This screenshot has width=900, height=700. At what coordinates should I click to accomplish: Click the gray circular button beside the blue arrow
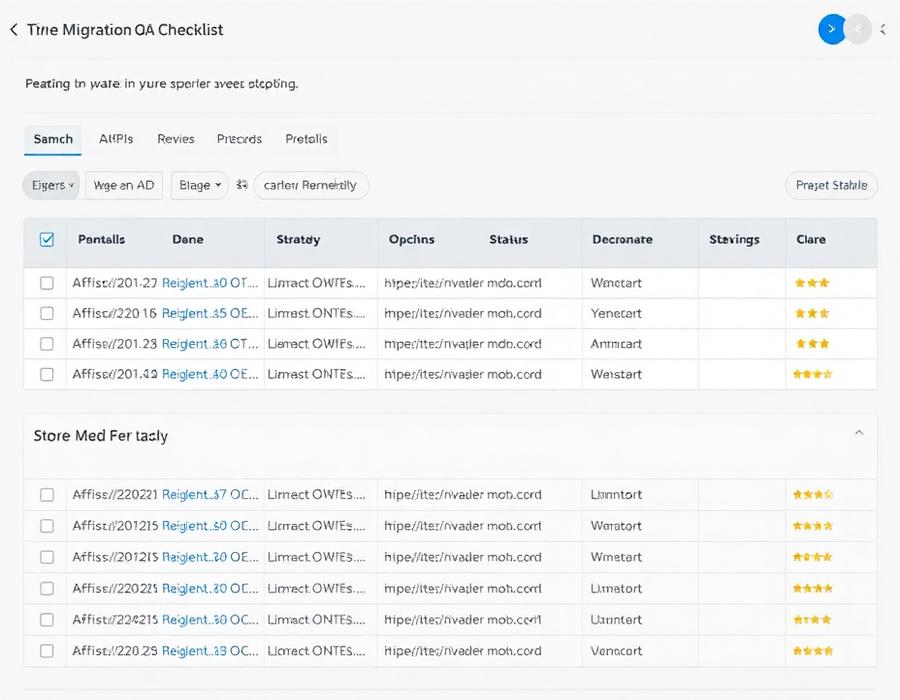859,29
